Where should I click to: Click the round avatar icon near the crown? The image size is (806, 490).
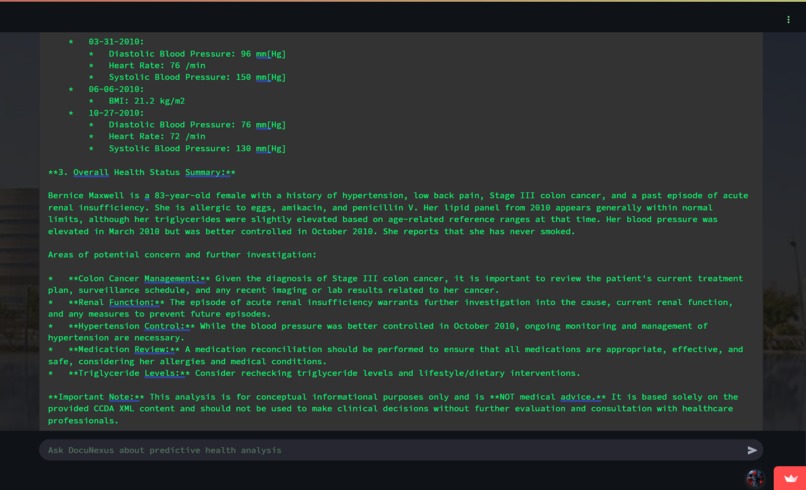755,478
